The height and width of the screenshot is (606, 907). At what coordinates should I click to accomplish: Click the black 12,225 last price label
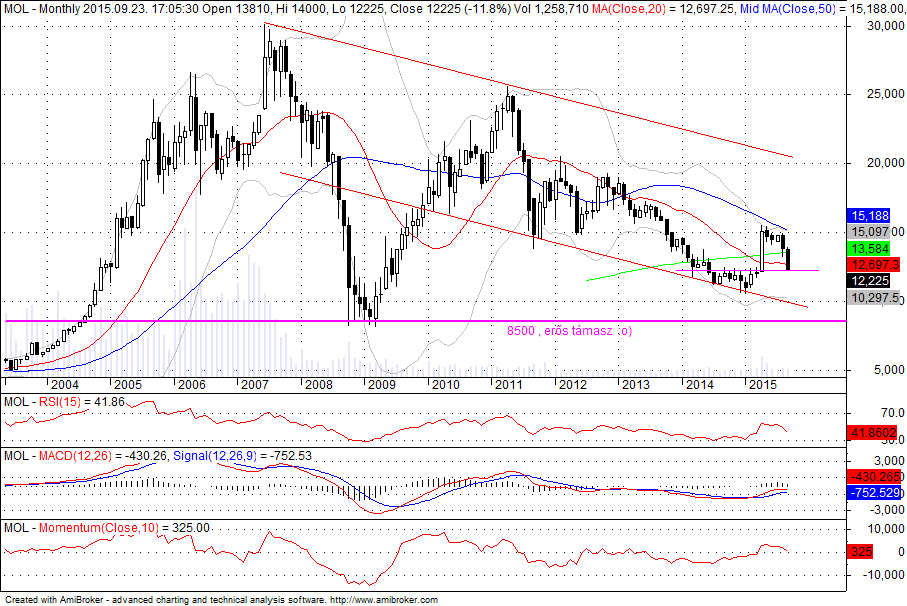point(869,281)
